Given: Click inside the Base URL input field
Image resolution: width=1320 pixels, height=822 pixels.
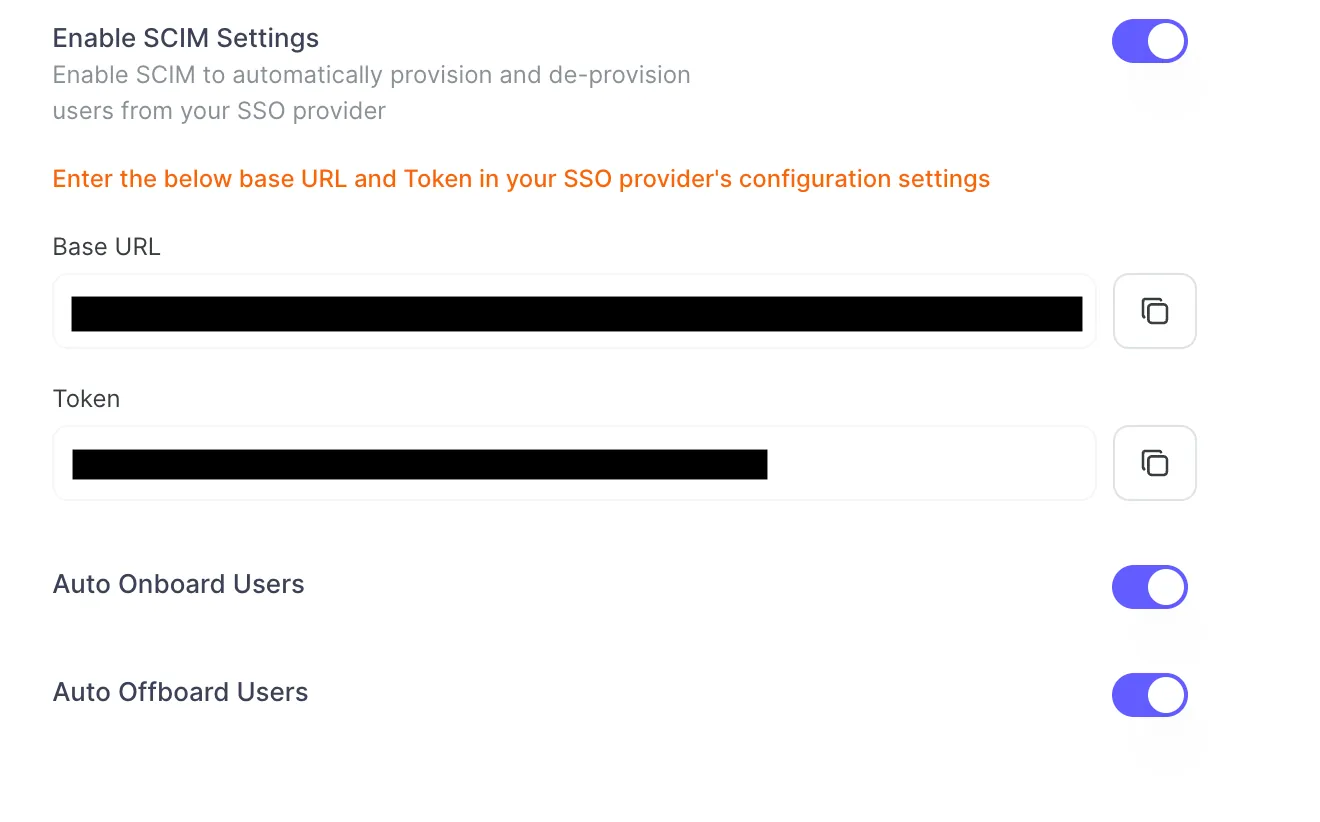Looking at the screenshot, I should point(573,311).
